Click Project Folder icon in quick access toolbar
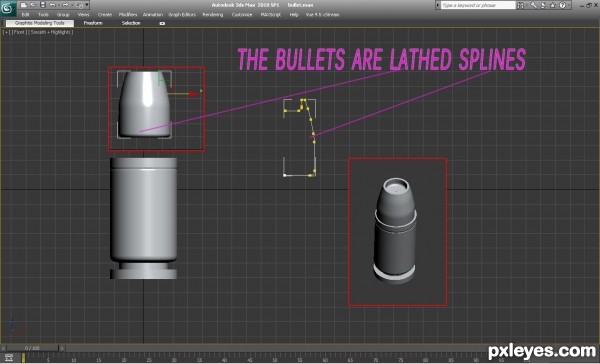Image resolution: width=600 pixels, height=364 pixels. [79, 5]
